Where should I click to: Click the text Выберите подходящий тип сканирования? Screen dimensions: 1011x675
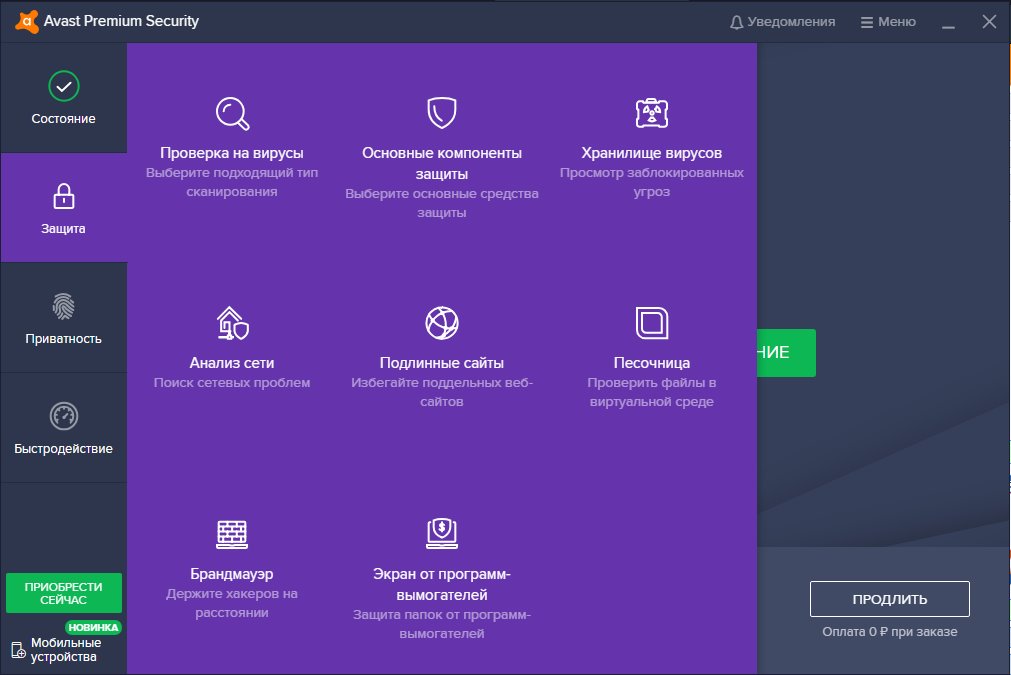(232, 182)
